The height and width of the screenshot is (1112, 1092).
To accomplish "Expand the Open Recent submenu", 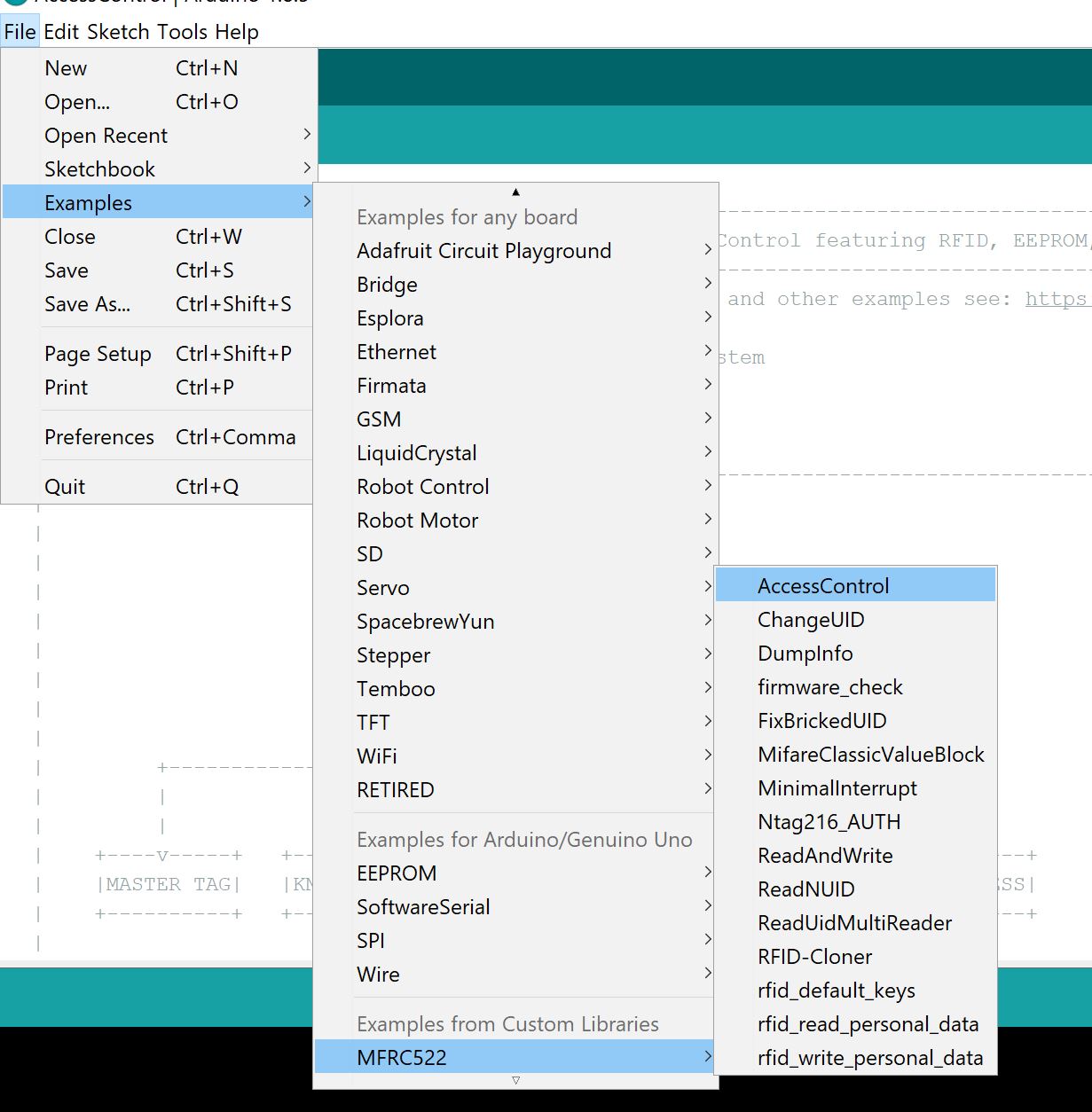I will pyautogui.click(x=159, y=136).
